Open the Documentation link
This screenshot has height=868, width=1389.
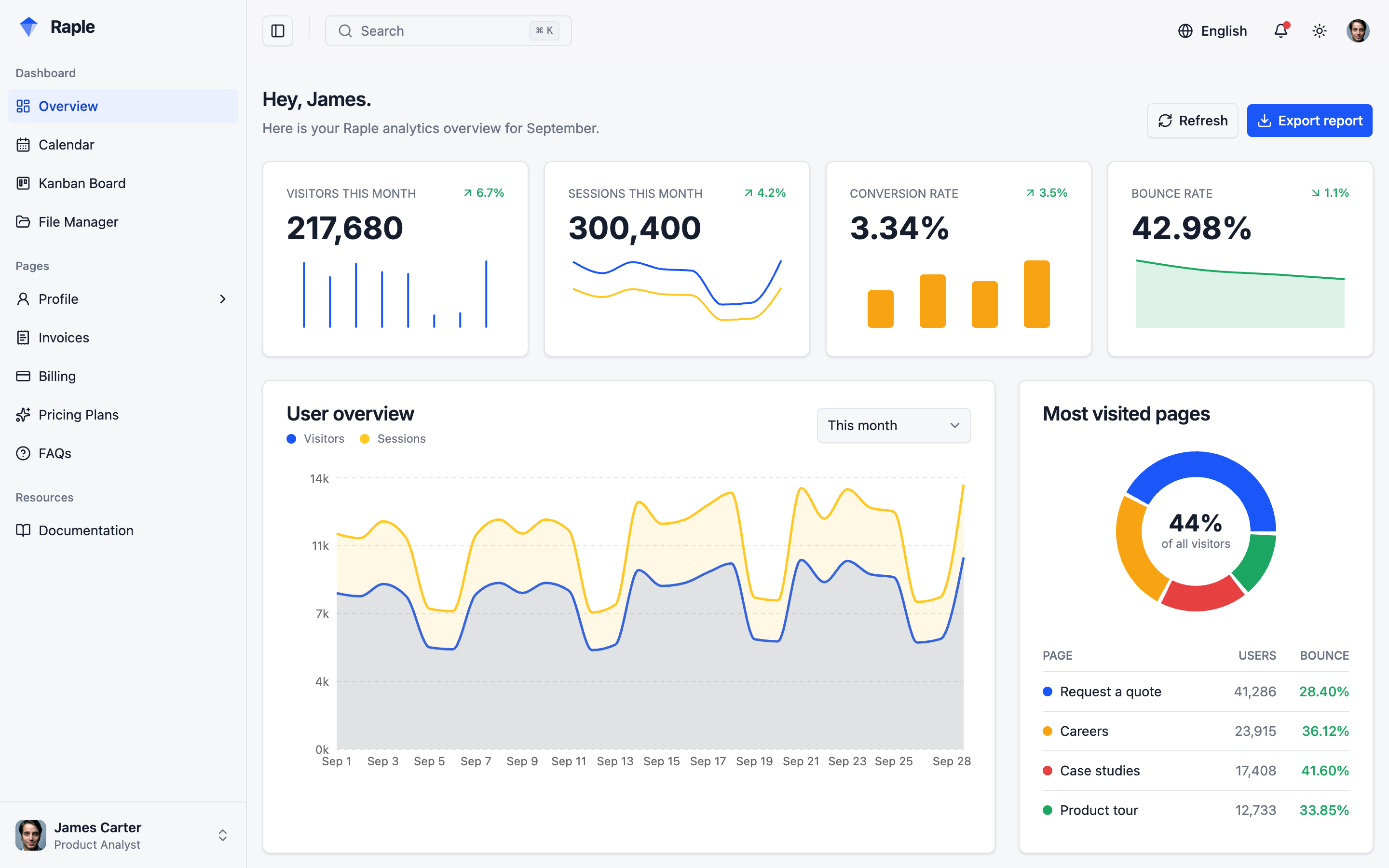coord(123,530)
